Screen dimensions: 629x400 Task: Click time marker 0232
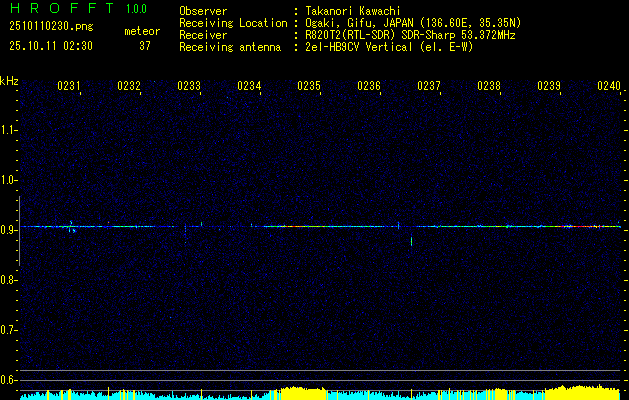pos(129,86)
